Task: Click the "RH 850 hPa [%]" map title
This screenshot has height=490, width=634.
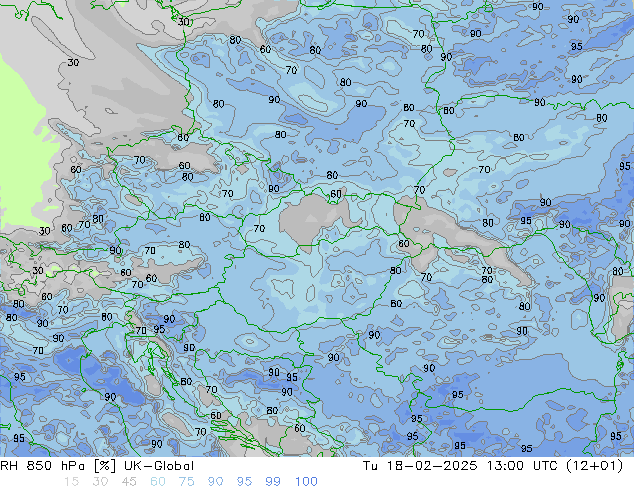Action: pos(59,466)
